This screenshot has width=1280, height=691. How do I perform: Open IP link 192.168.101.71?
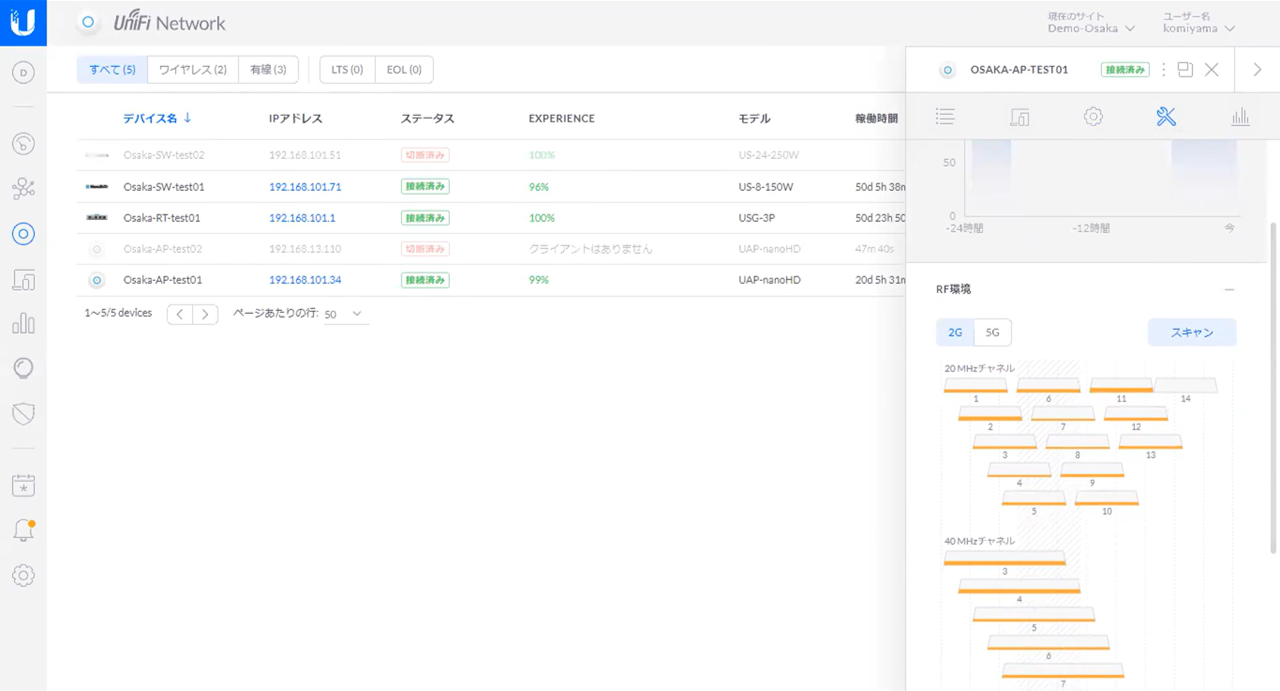click(x=305, y=187)
